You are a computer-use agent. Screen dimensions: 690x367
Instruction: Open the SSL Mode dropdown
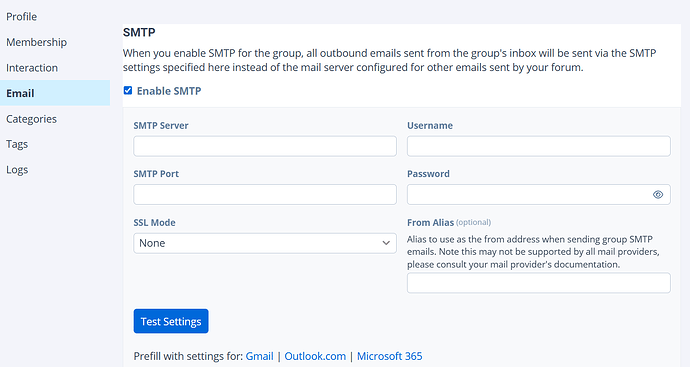pyautogui.click(x=265, y=243)
